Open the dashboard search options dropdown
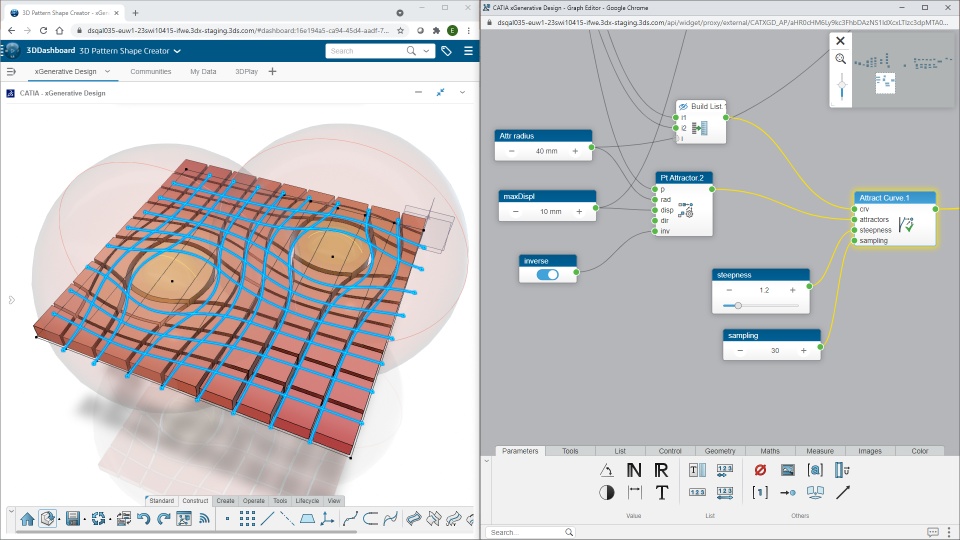Image resolution: width=960 pixels, height=540 pixels. 426,51
